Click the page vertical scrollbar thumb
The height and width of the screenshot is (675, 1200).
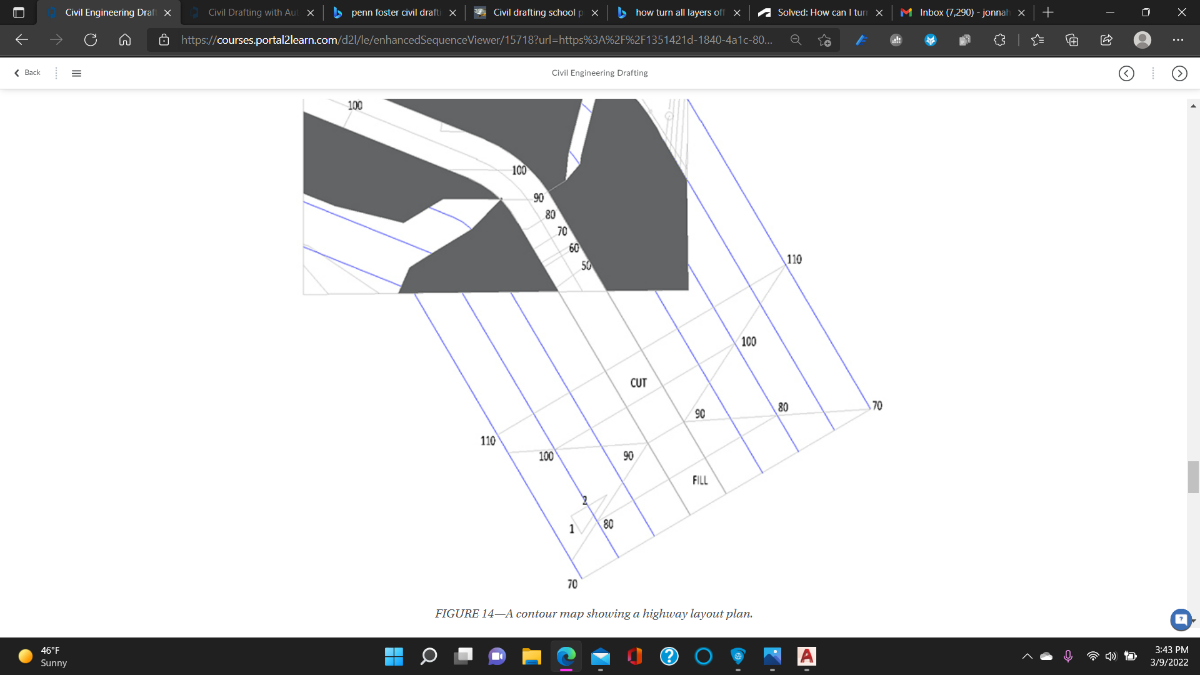(x=1193, y=477)
